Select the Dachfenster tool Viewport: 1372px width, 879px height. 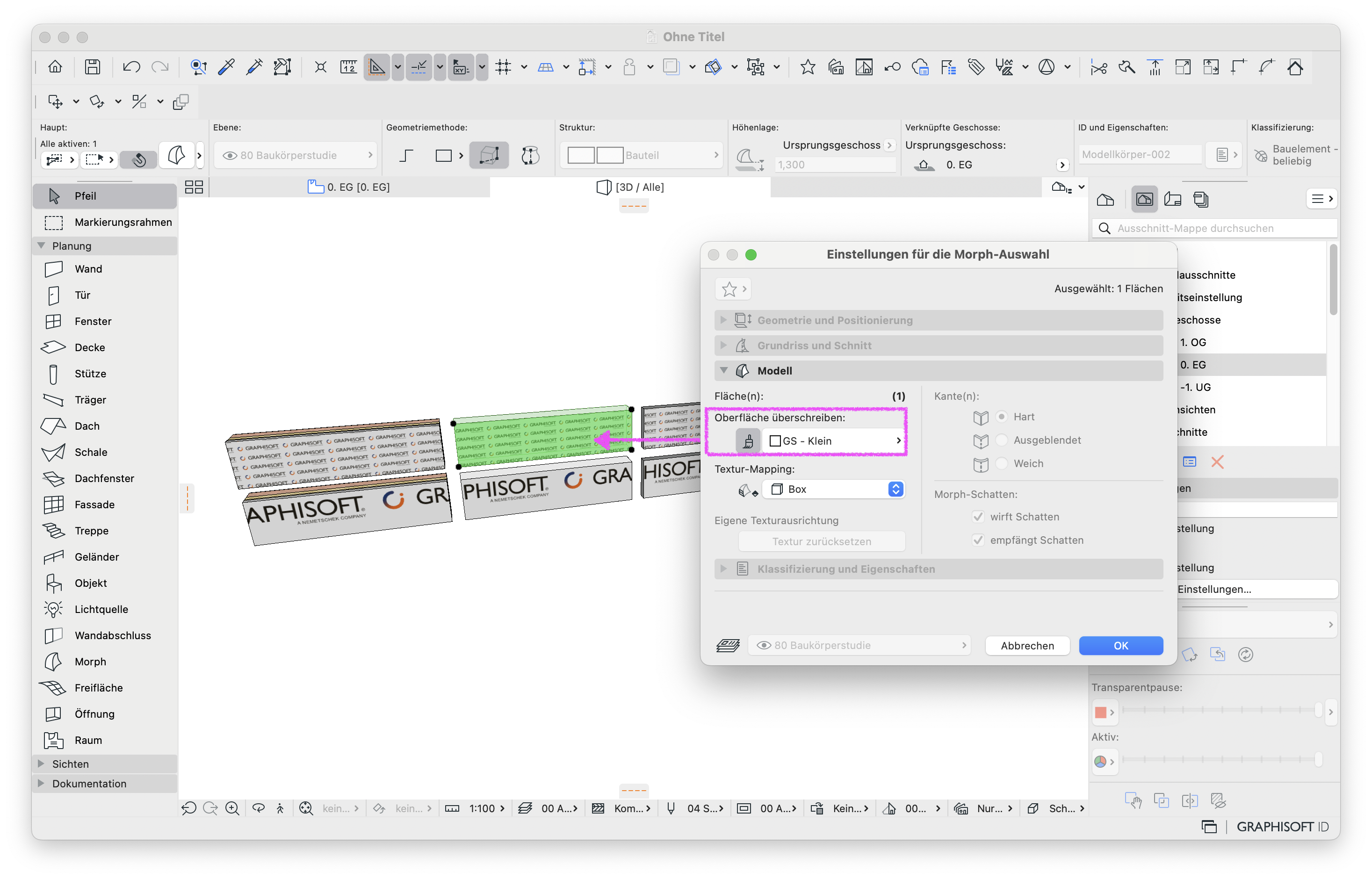click(104, 479)
